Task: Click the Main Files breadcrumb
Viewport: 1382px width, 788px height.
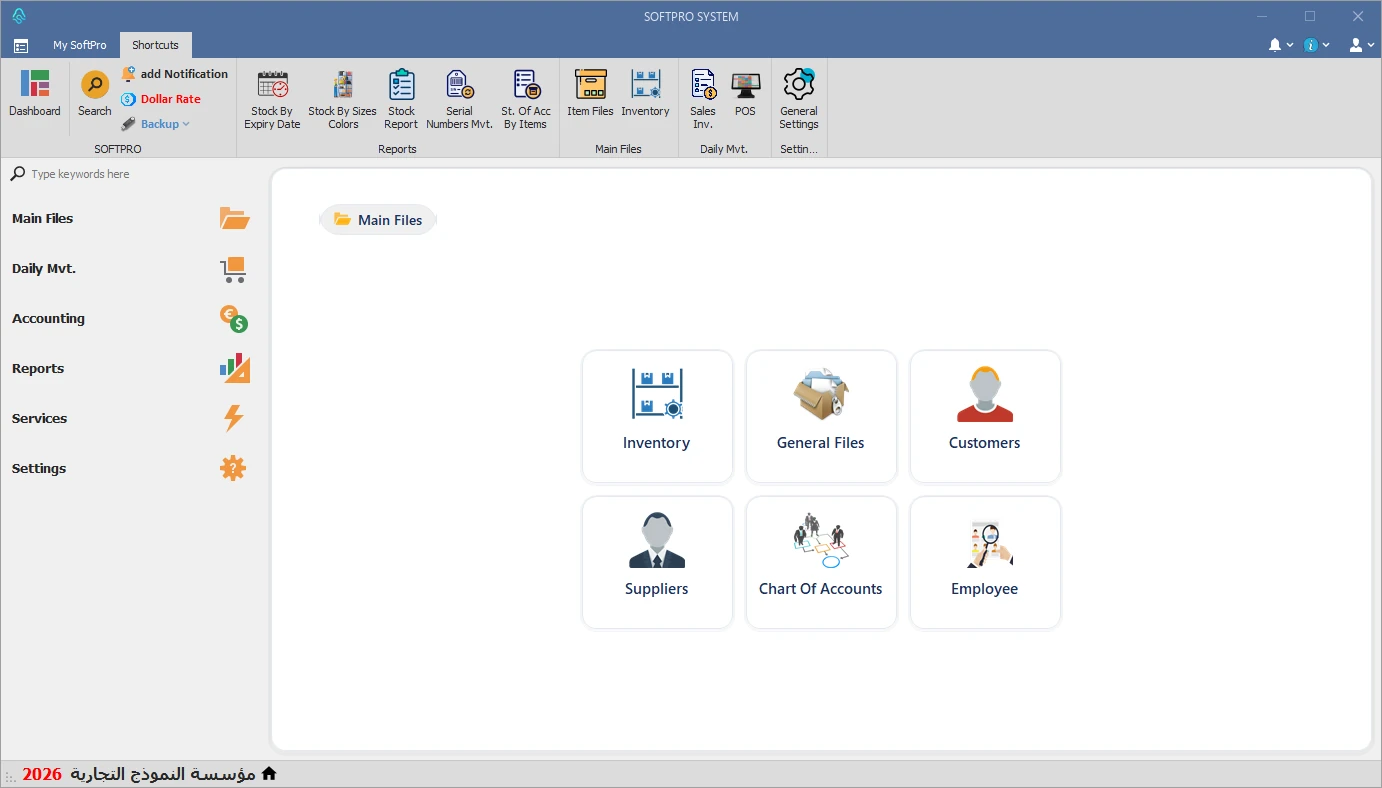Action: pyautogui.click(x=378, y=220)
